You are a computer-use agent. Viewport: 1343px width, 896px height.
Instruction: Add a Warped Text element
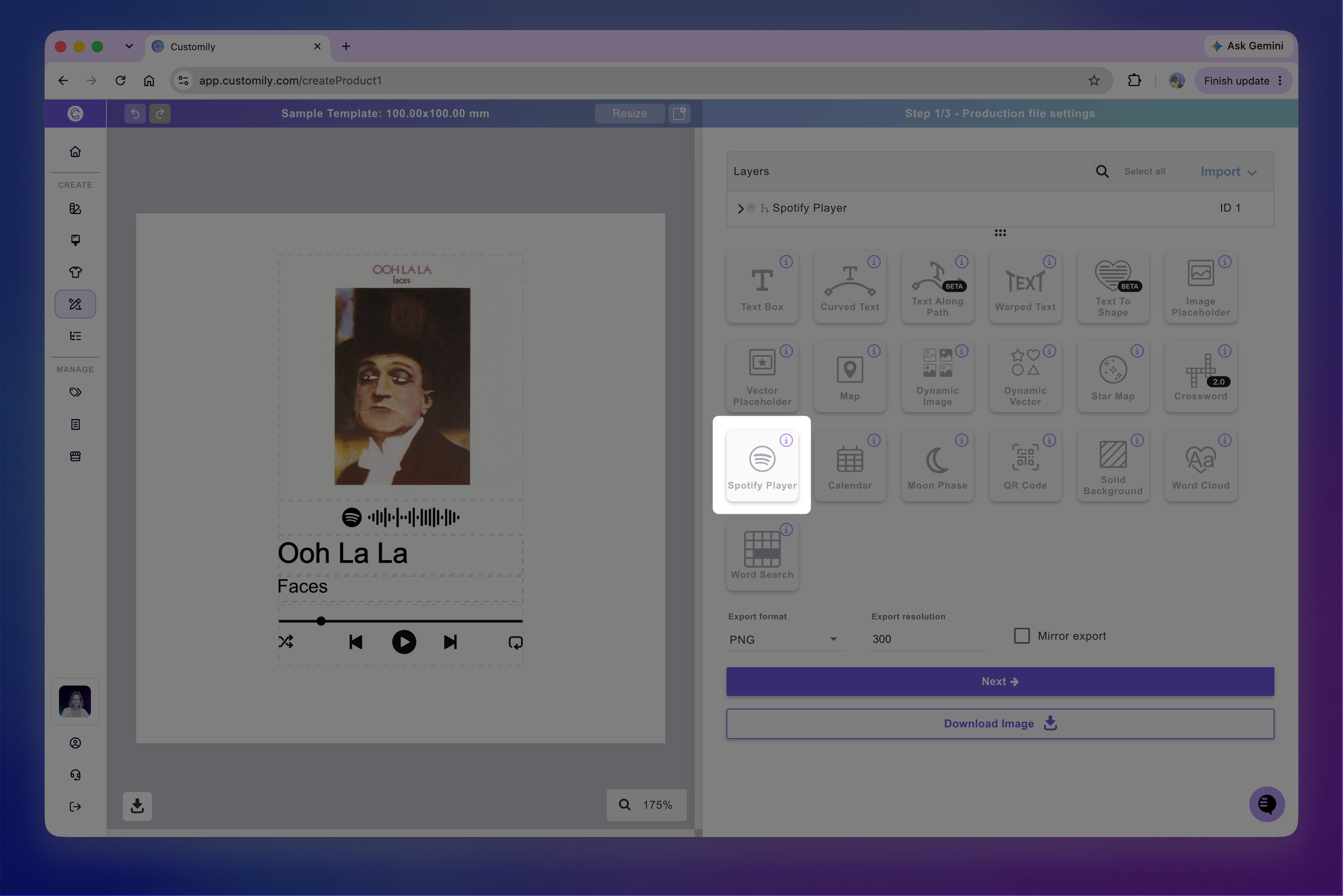tap(1025, 287)
